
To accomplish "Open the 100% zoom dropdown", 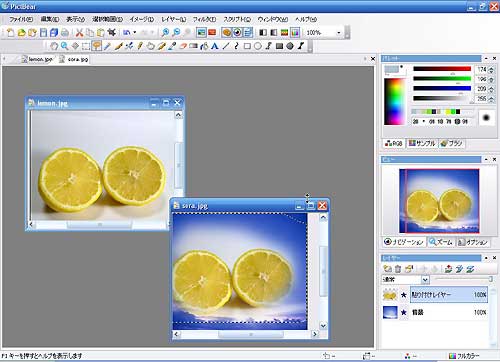I will pyautogui.click(x=339, y=33).
